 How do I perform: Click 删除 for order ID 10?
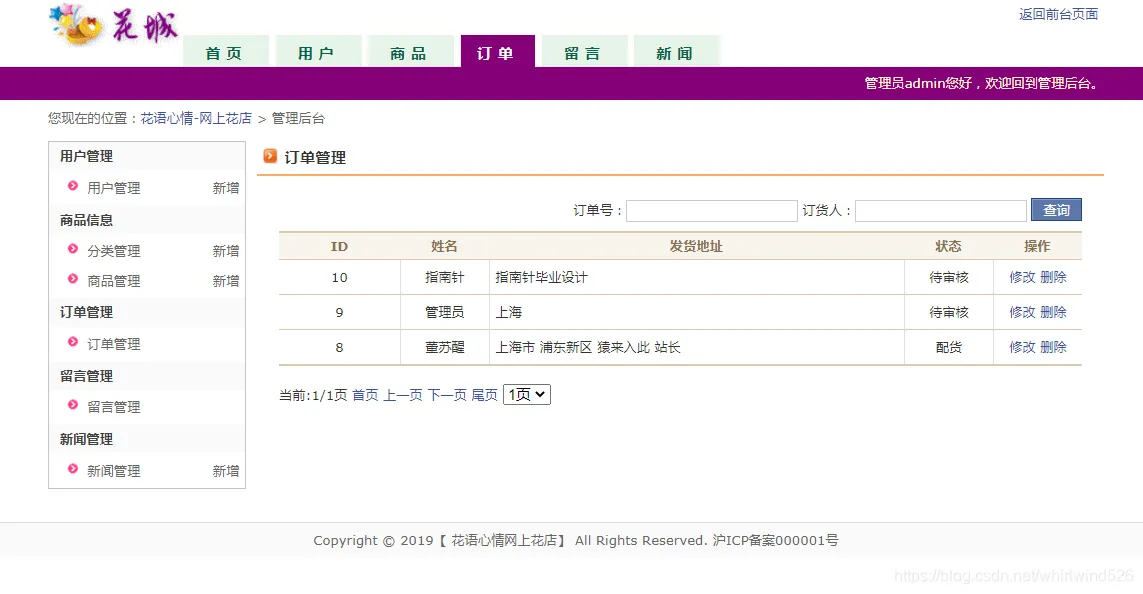[1053, 277]
